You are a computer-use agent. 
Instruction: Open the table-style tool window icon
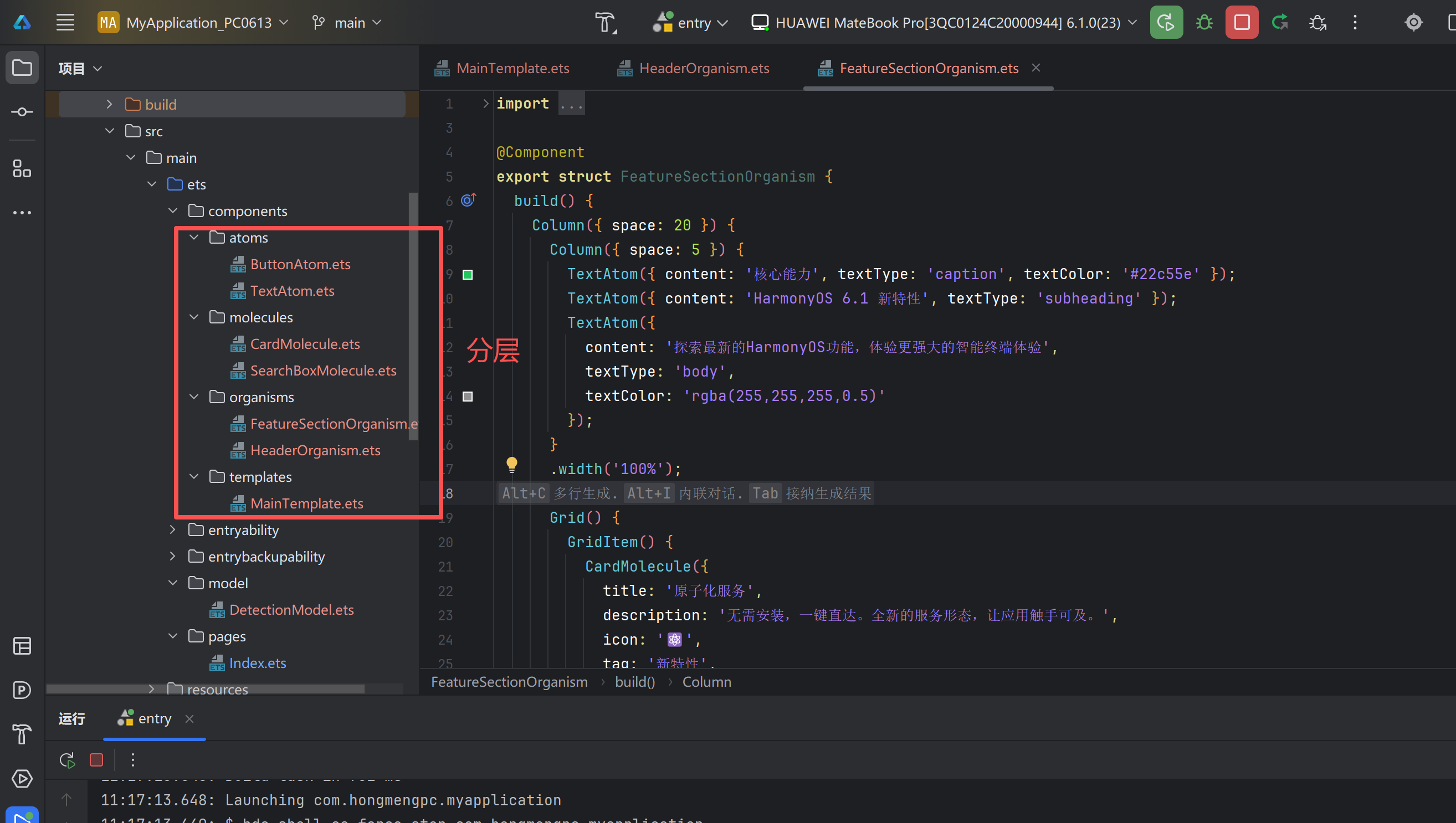[x=22, y=646]
